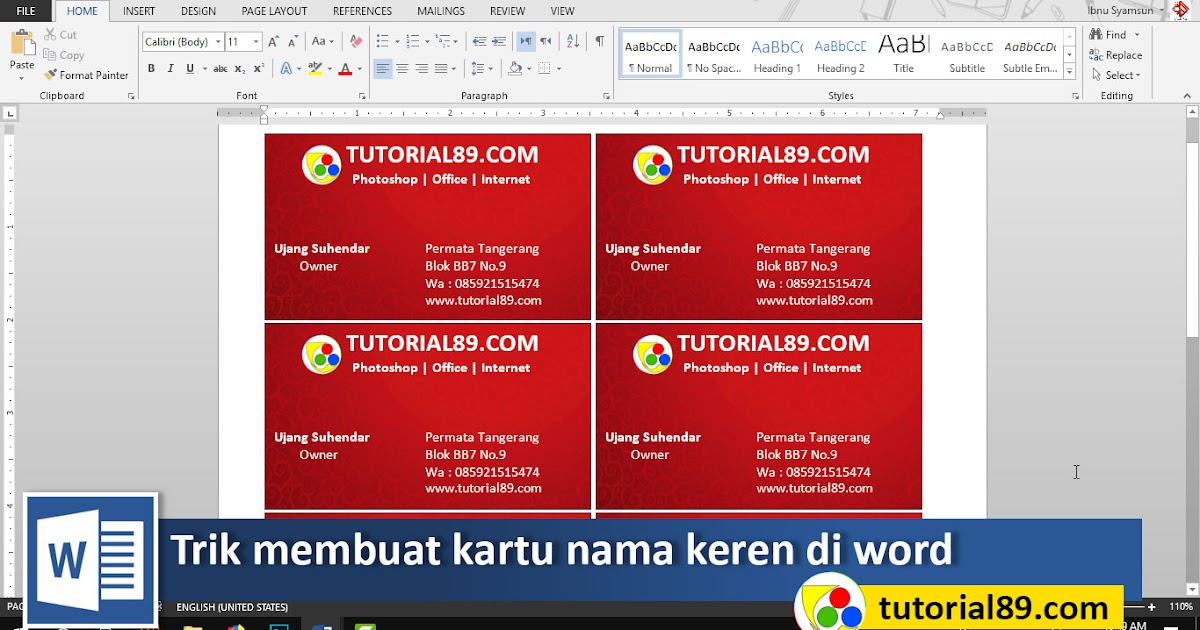This screenshot has width=1200, height=630.
Task: Apply Text Effects with the glowing A icon
Action: pos(286,69)
